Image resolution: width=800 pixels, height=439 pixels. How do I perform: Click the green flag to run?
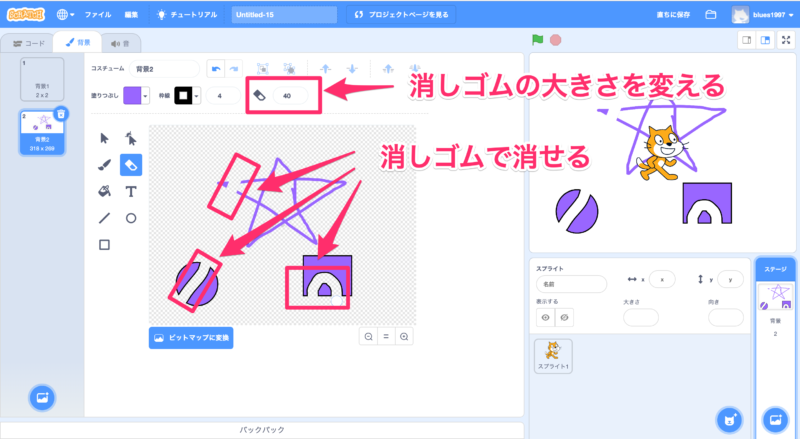(x=537, y=40)
